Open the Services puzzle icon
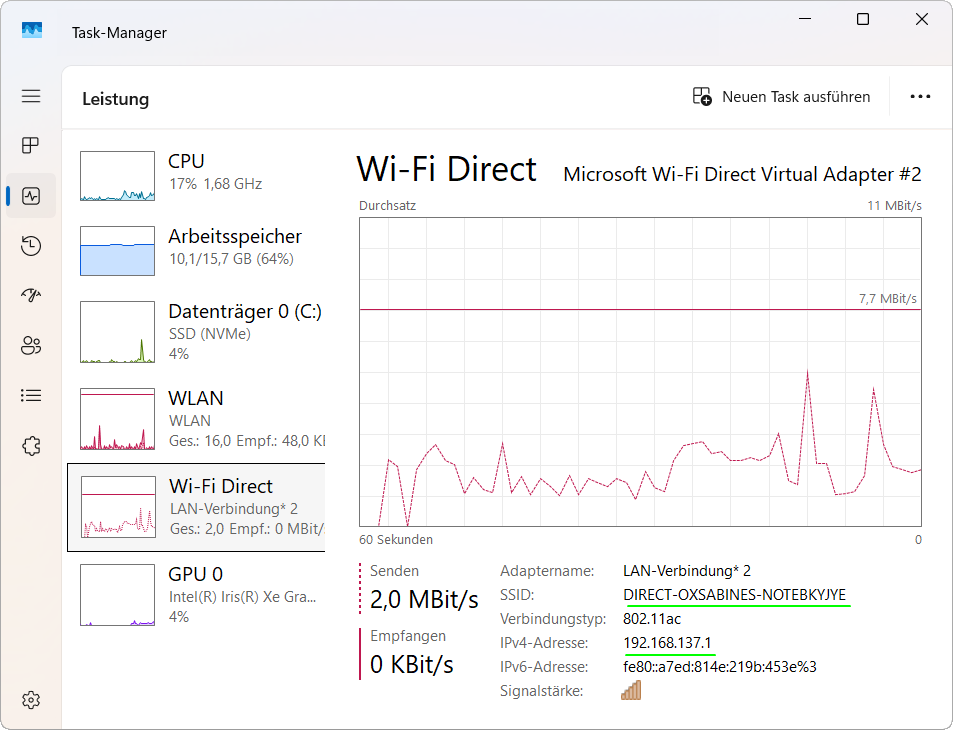Image resolution: width=953 pixels, height=730 pixels. tap(31, 446)
